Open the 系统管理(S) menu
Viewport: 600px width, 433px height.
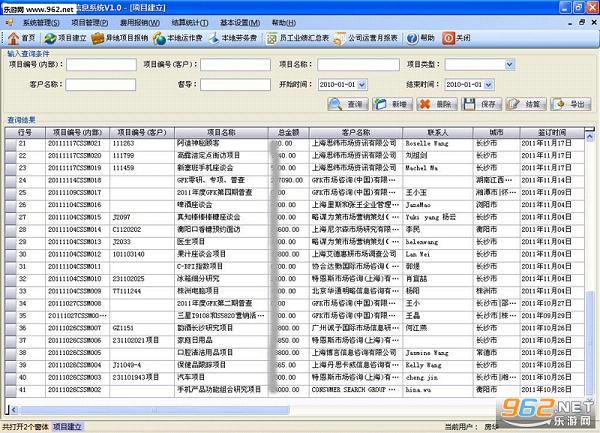coord(41,23)
